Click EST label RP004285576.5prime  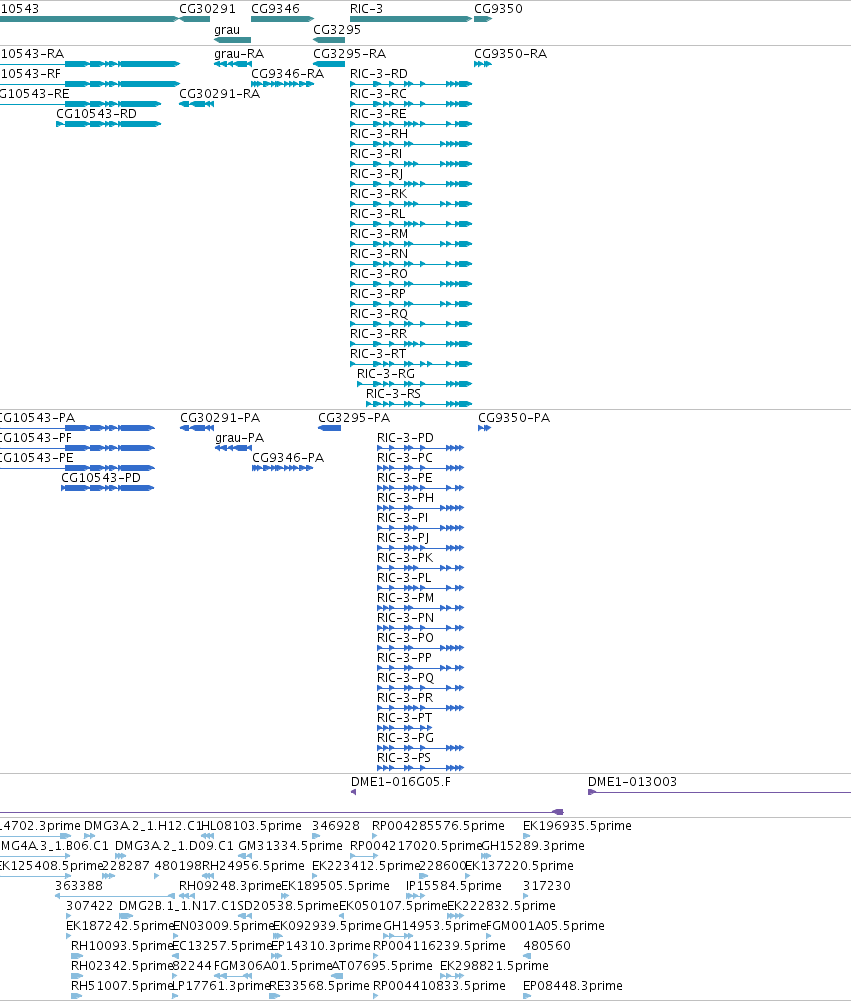[438, 826]
